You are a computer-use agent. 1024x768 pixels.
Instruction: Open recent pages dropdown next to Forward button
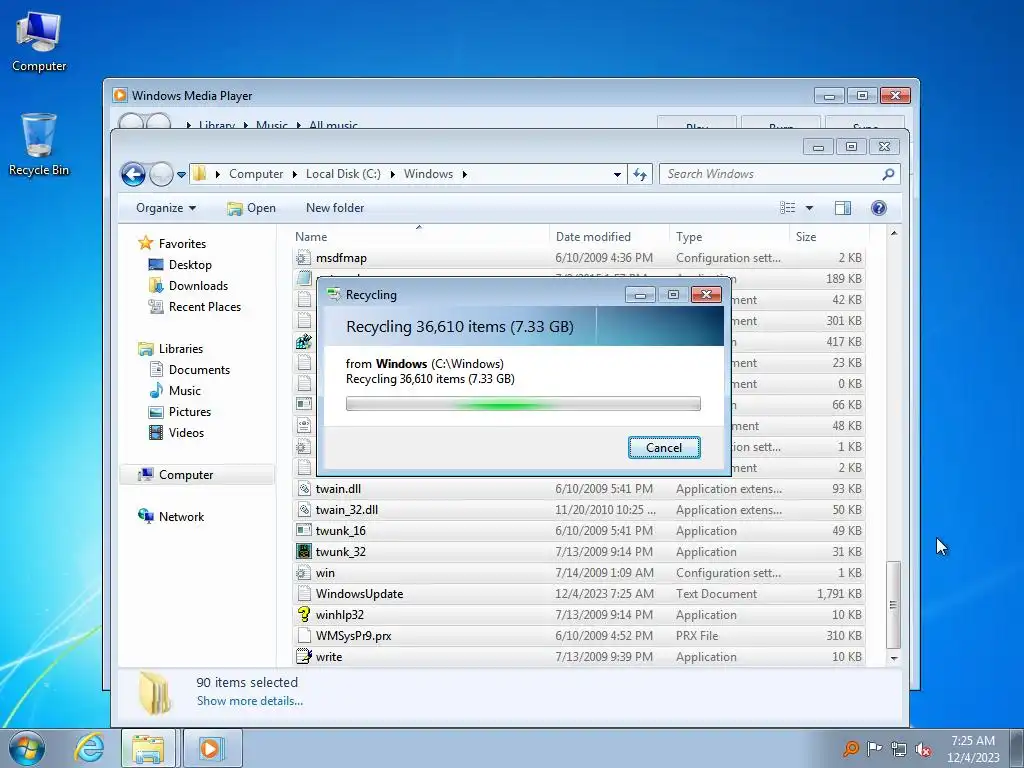[182, 174]
